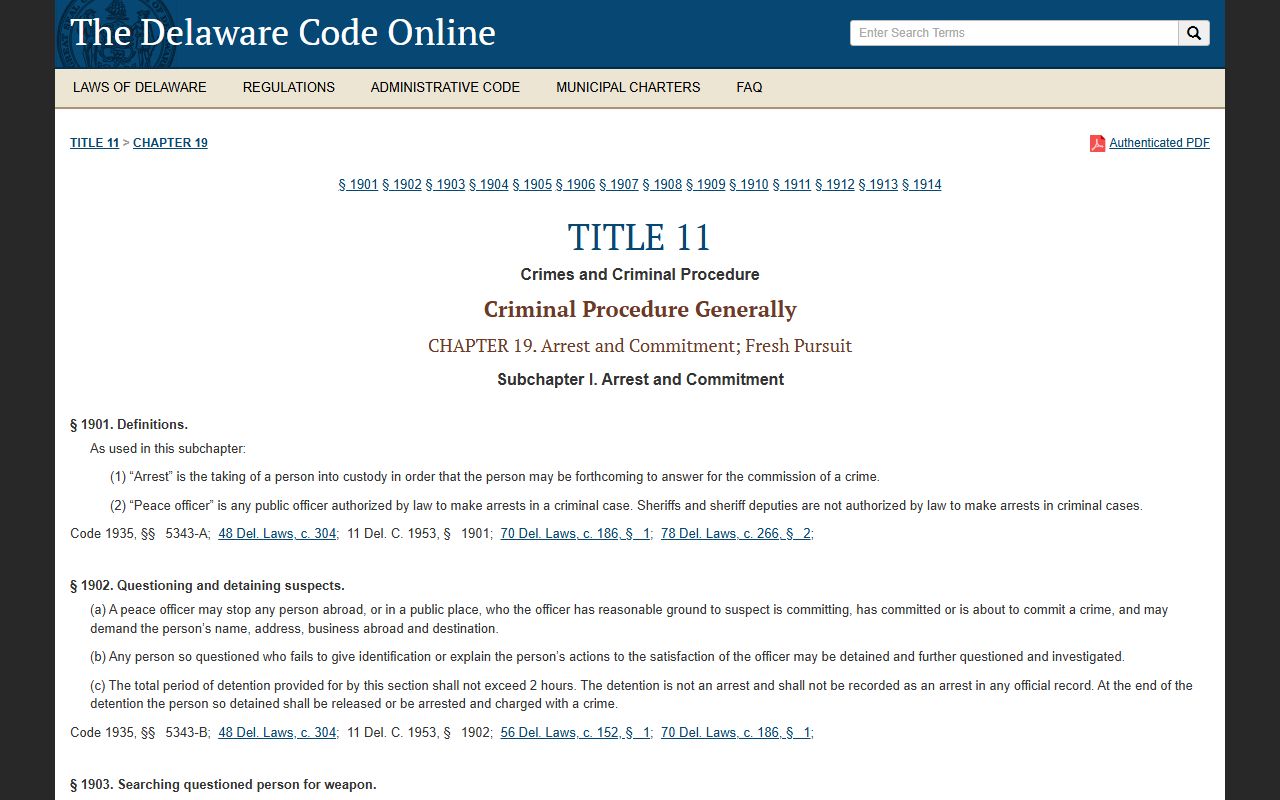Go to CHAPTER 19 breadcrumb link
The height and width of the screenshot is (800, 1280).
click(x=170, y=143)
